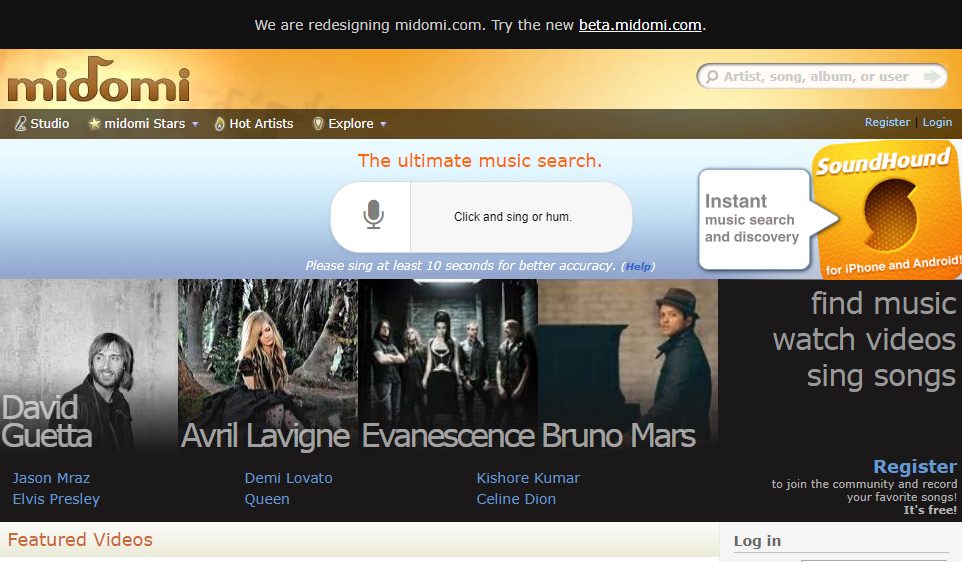This screenshot has width=962, height=562.
Task: Open Celine Dion artist link
Action: tap(516, 499)
